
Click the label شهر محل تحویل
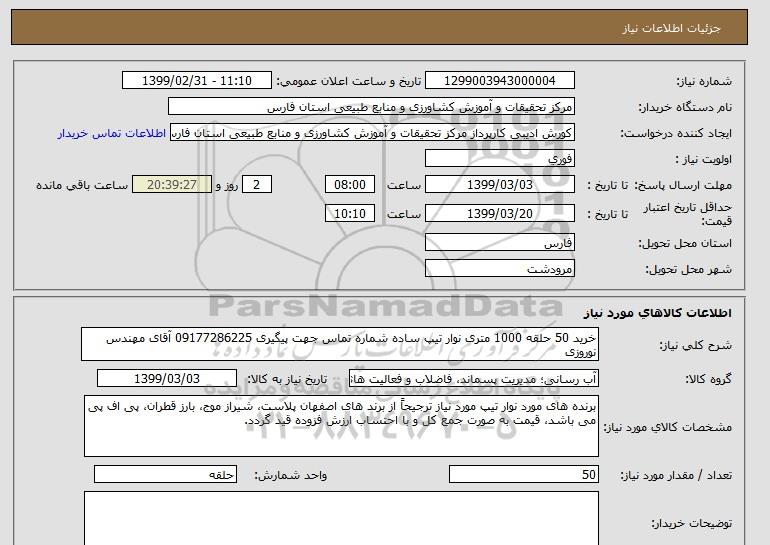tap(688, 270)
